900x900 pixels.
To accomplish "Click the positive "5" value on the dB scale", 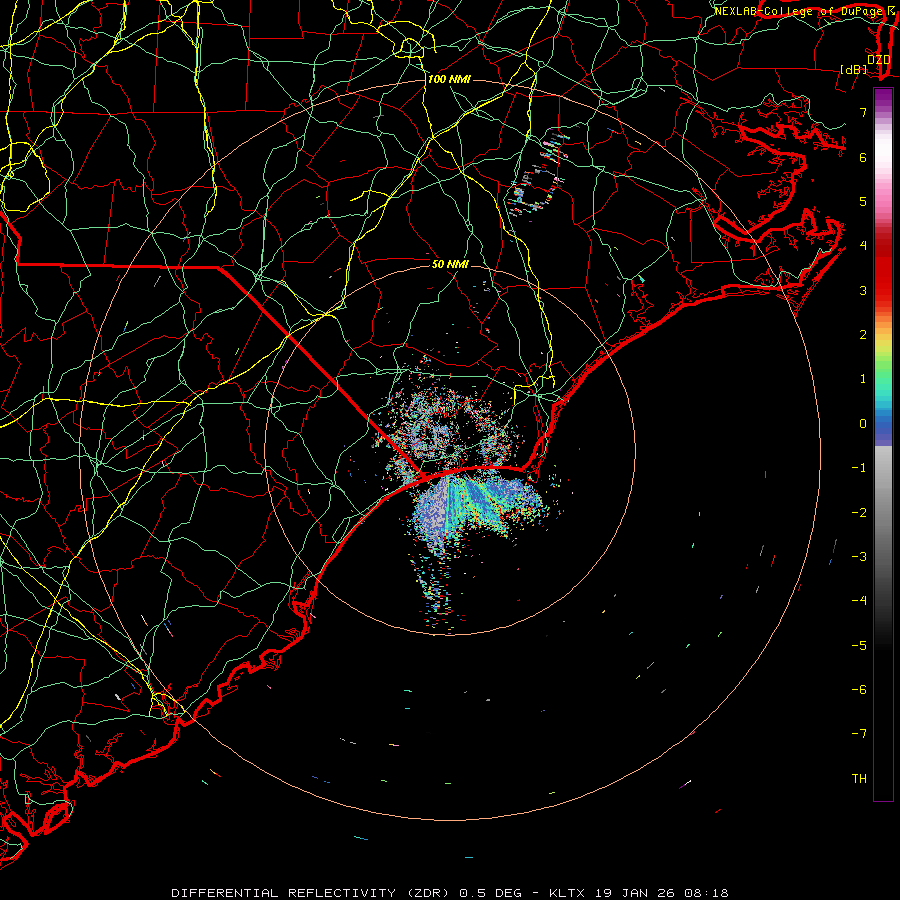I will pyautogui.click(x=863, y=201).
